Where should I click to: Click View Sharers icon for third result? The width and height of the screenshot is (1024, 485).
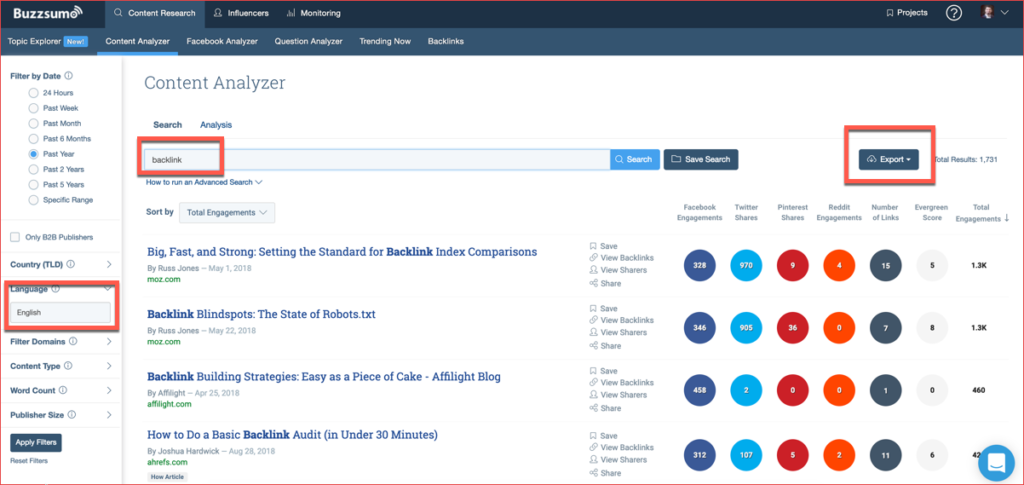pos(593,395)
